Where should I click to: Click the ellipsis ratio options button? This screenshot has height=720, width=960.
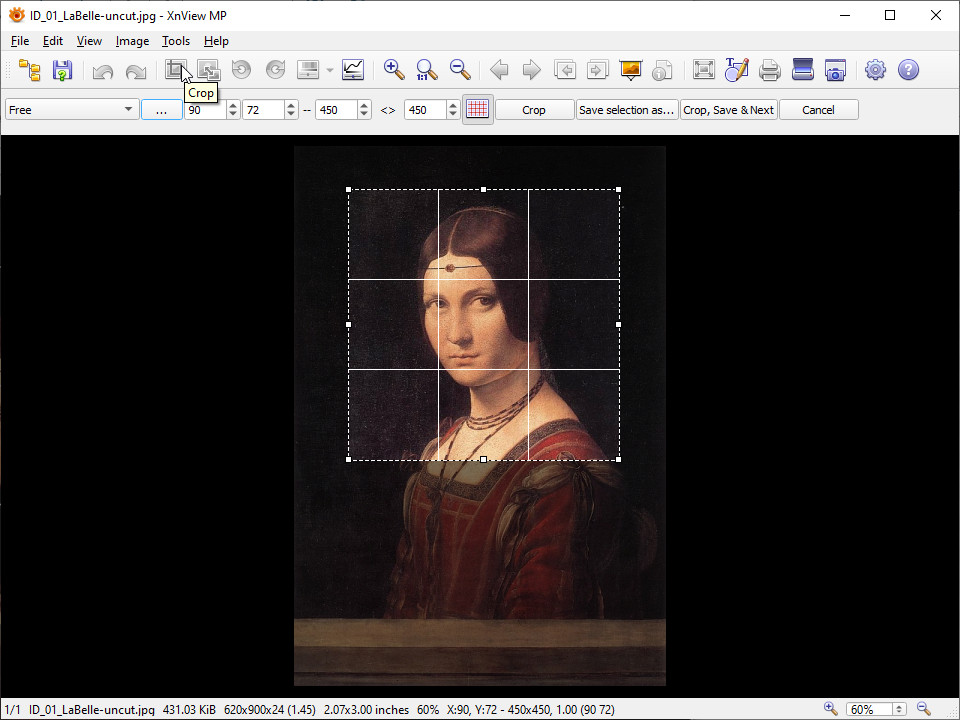point(161,110)
